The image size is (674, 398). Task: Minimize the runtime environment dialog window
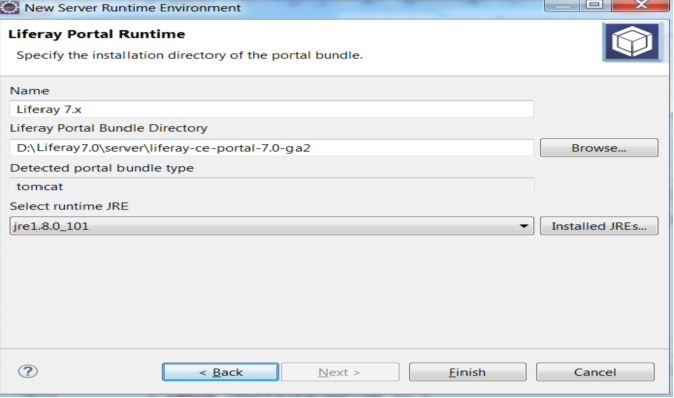coord(562,5)
